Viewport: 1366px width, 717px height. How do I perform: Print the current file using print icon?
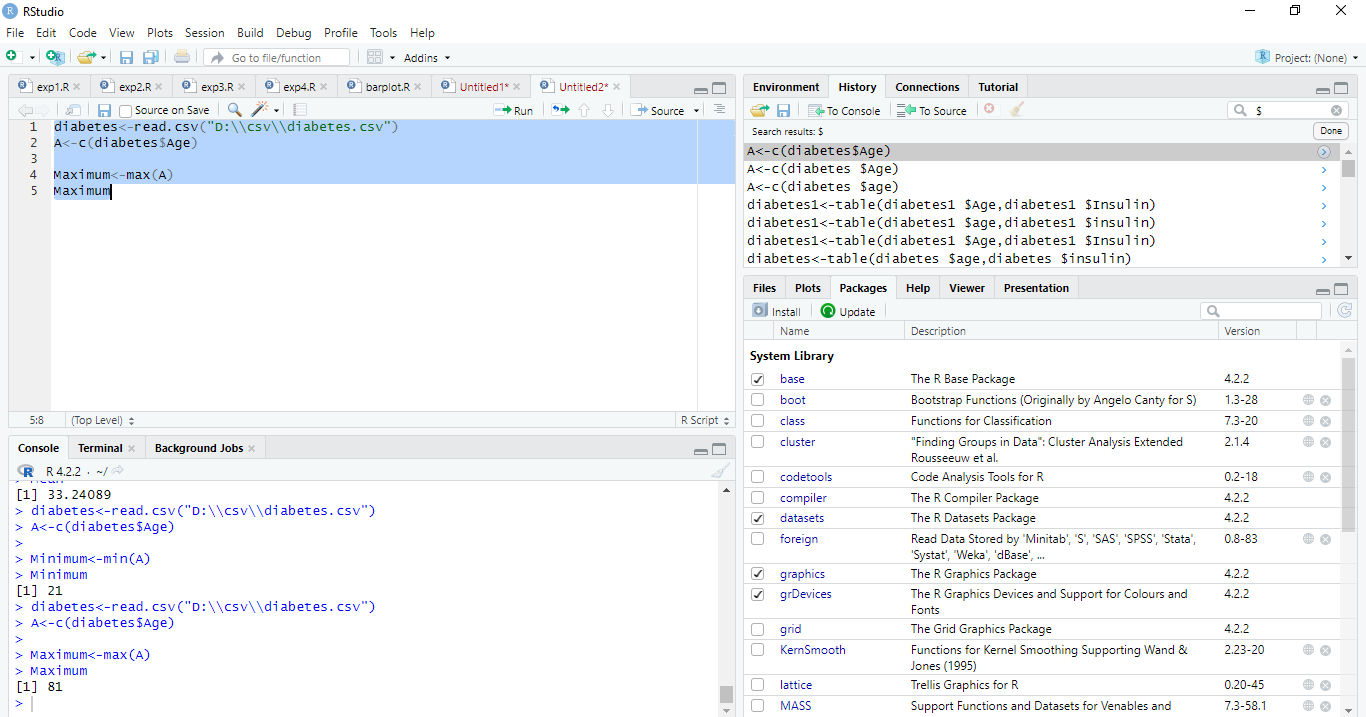(x=181, y=57)
